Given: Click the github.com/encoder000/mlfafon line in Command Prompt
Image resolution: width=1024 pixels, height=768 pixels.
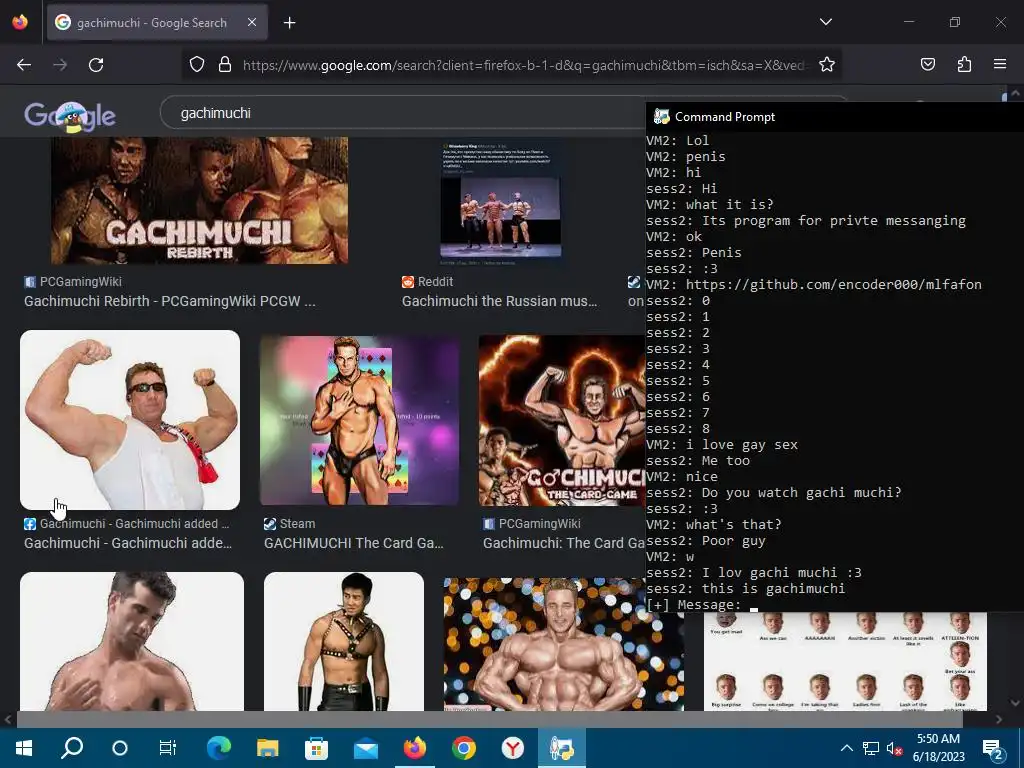Looking at the screenshot, I should (x=814, y=285).
